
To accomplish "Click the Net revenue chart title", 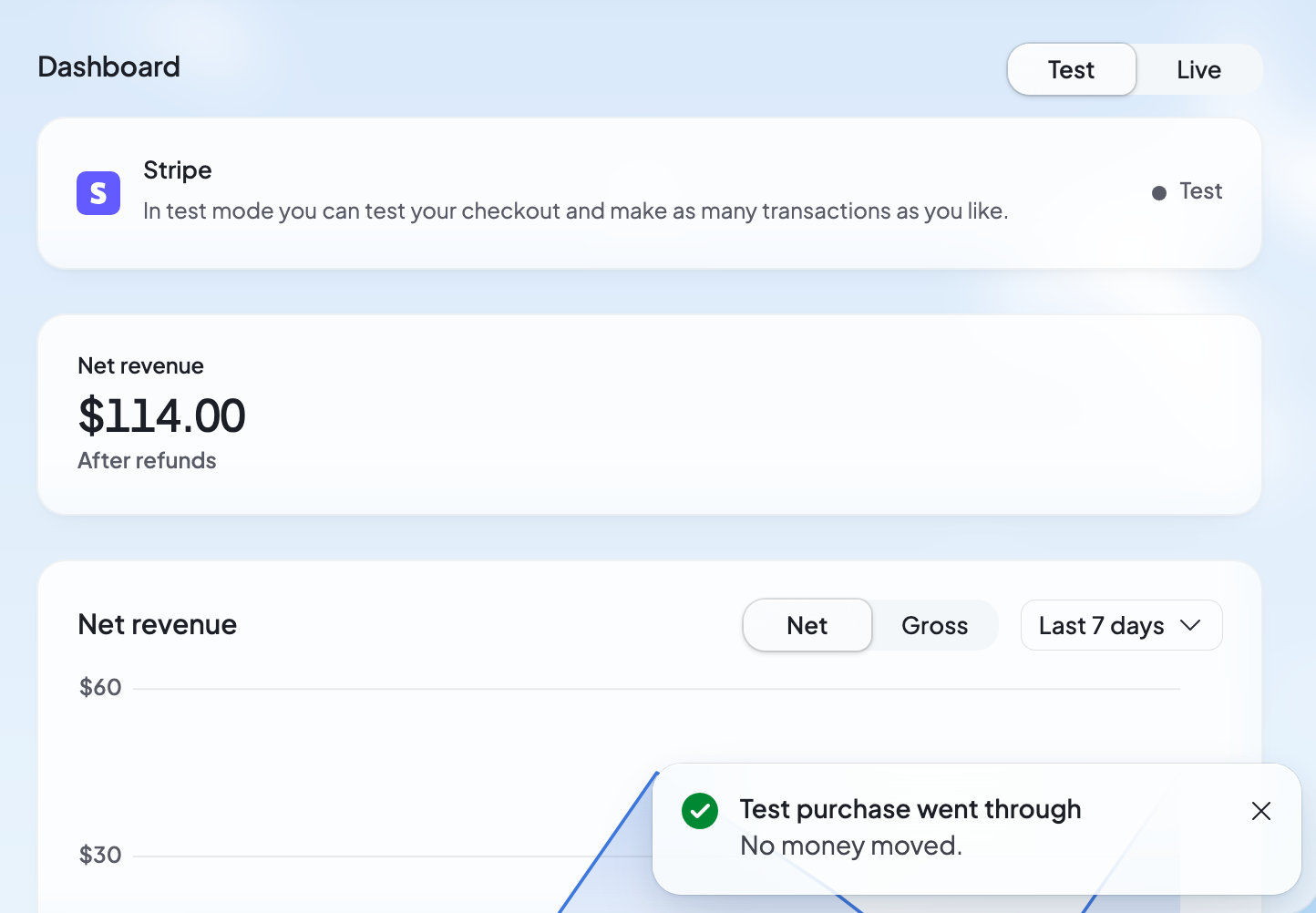I will 158,624.
